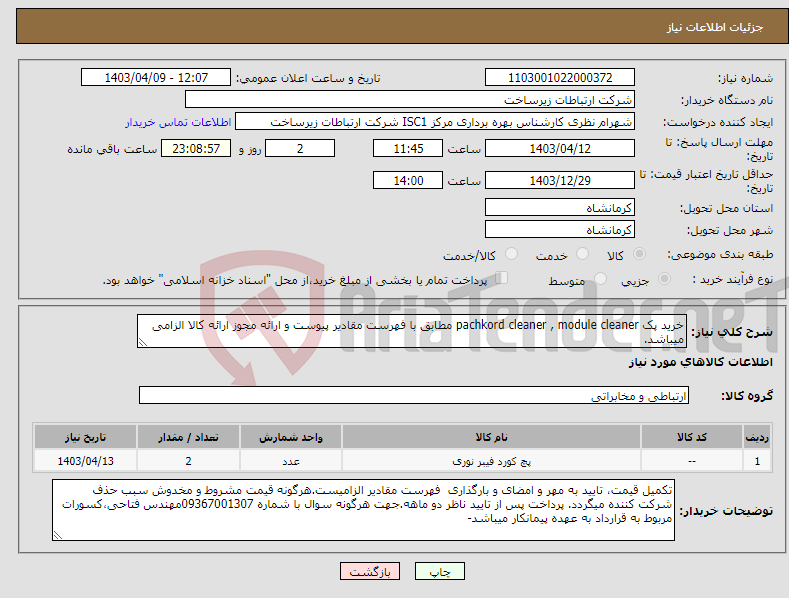Click the item name پچ کورد فیبر نوری
The height and width of the screenshot is (598, 789).
click(492, 461)
